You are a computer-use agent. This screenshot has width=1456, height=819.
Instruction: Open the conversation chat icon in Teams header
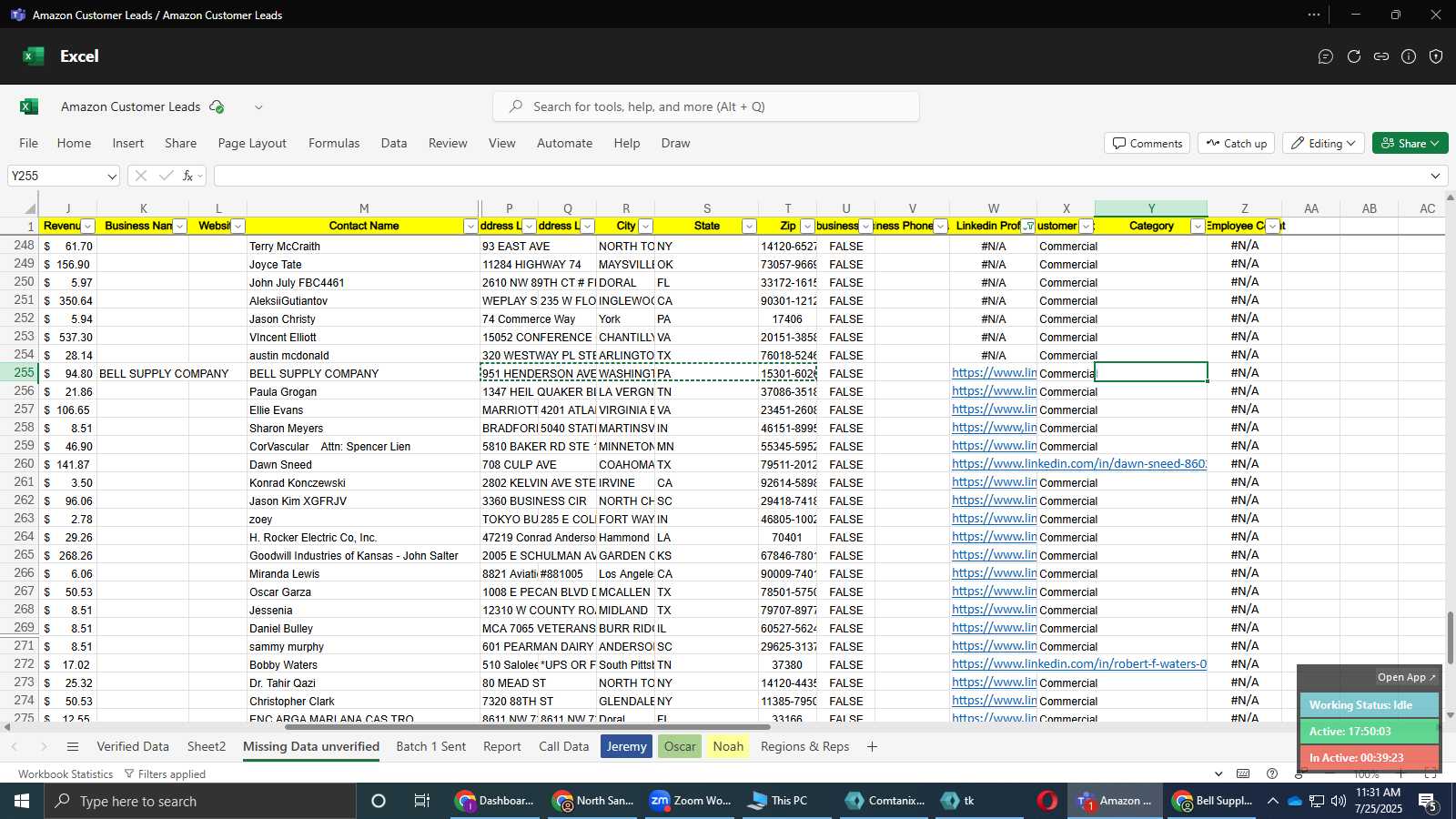click(x=1326, y=56)
